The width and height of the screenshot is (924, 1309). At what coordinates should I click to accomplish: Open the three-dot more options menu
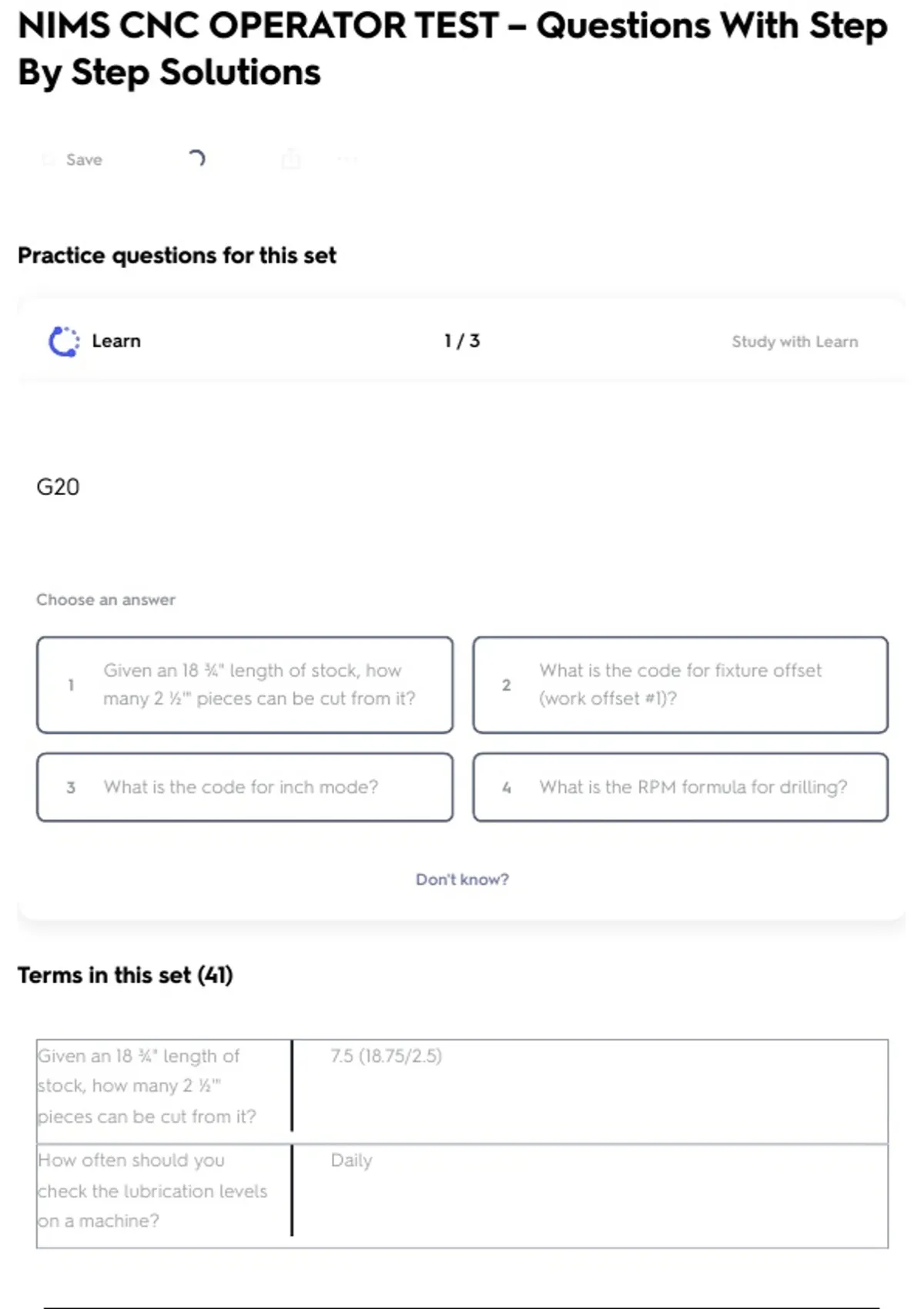coord(347,159)
